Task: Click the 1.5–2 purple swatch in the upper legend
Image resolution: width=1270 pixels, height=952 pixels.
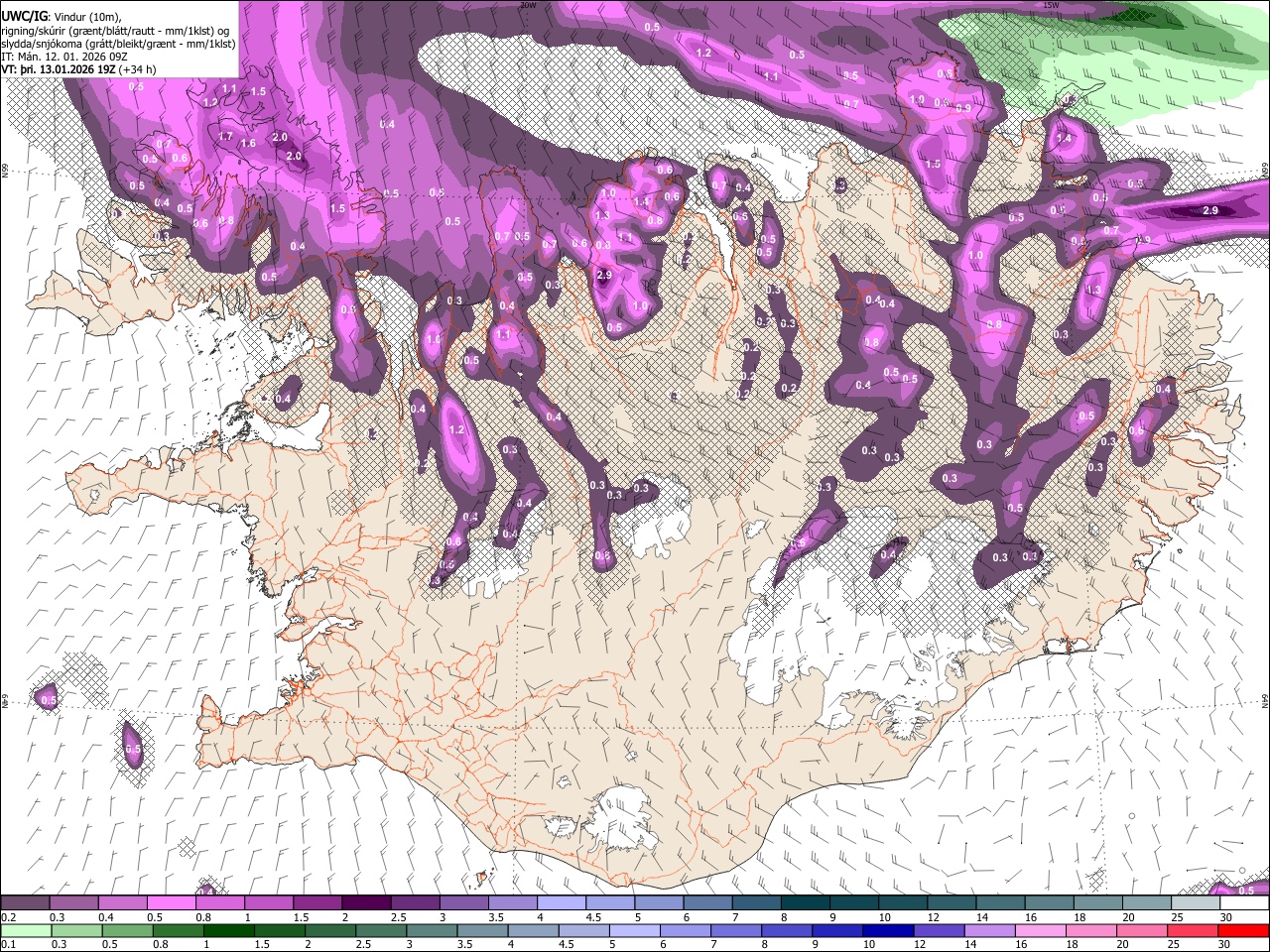Action: tap(317, 903)
